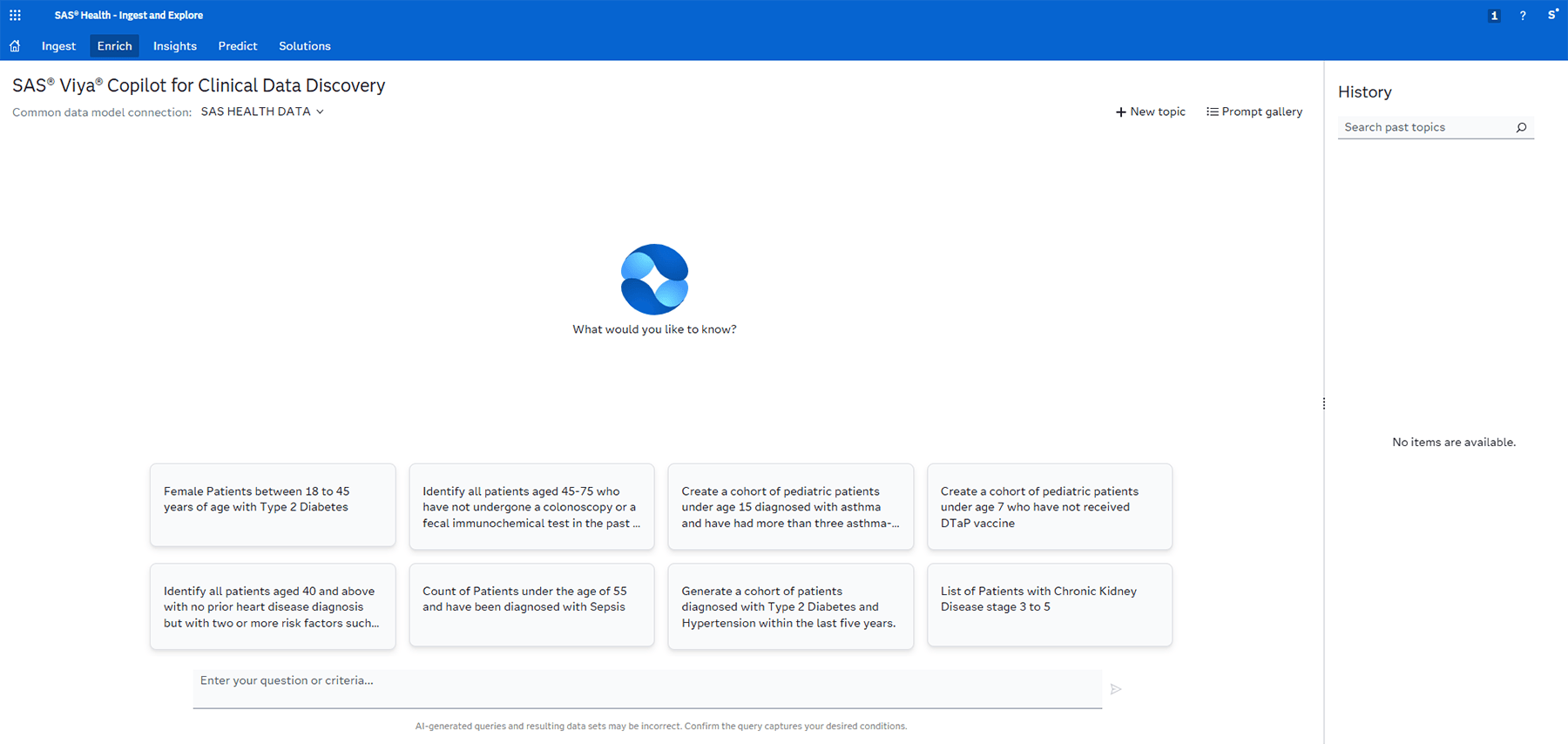The width and height of the screenshot is (1568, 744).
Task: Open the Insights tab
Action: [x=175, y=46]
